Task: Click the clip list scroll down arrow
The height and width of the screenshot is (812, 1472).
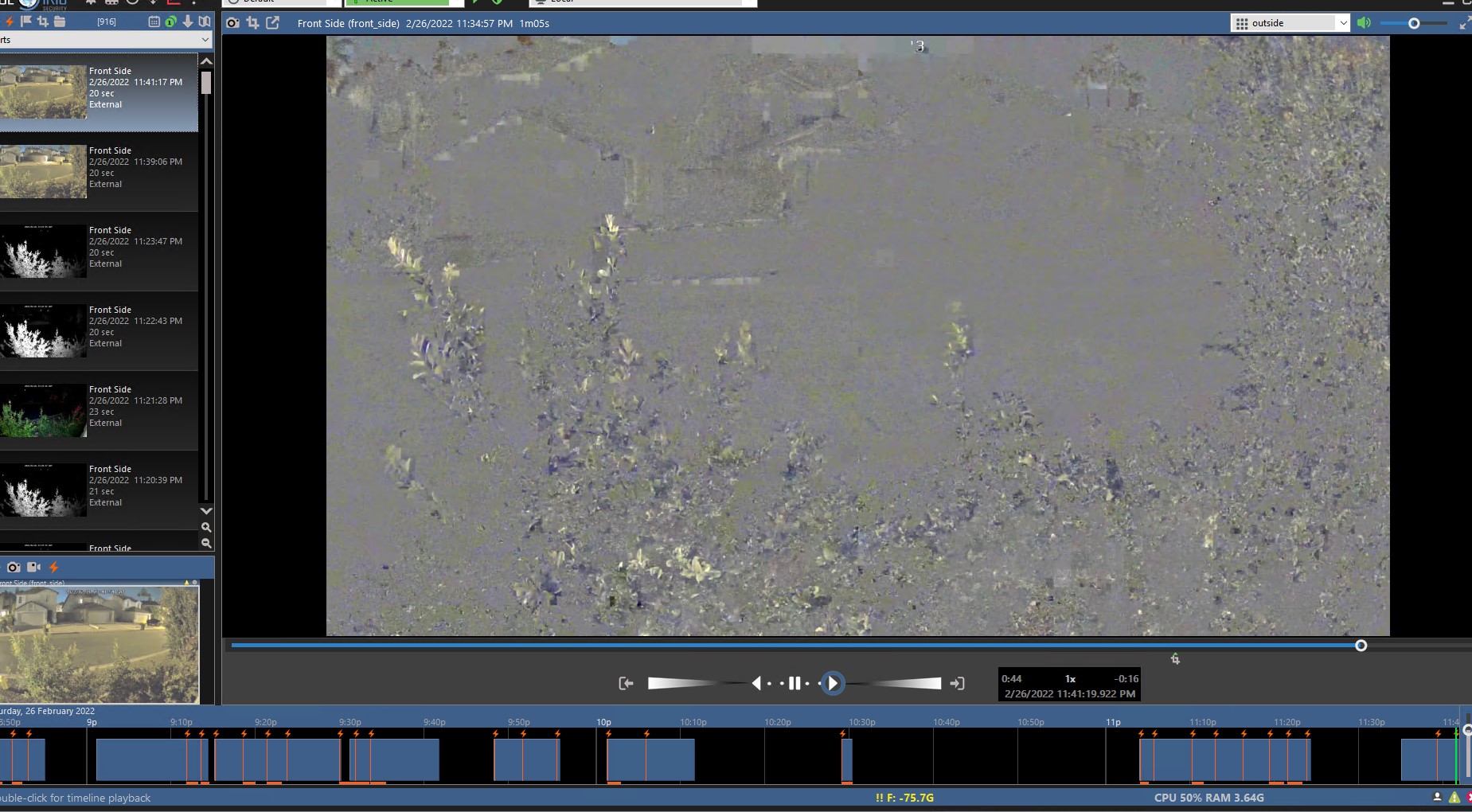Action: click(x=206, y=510)
